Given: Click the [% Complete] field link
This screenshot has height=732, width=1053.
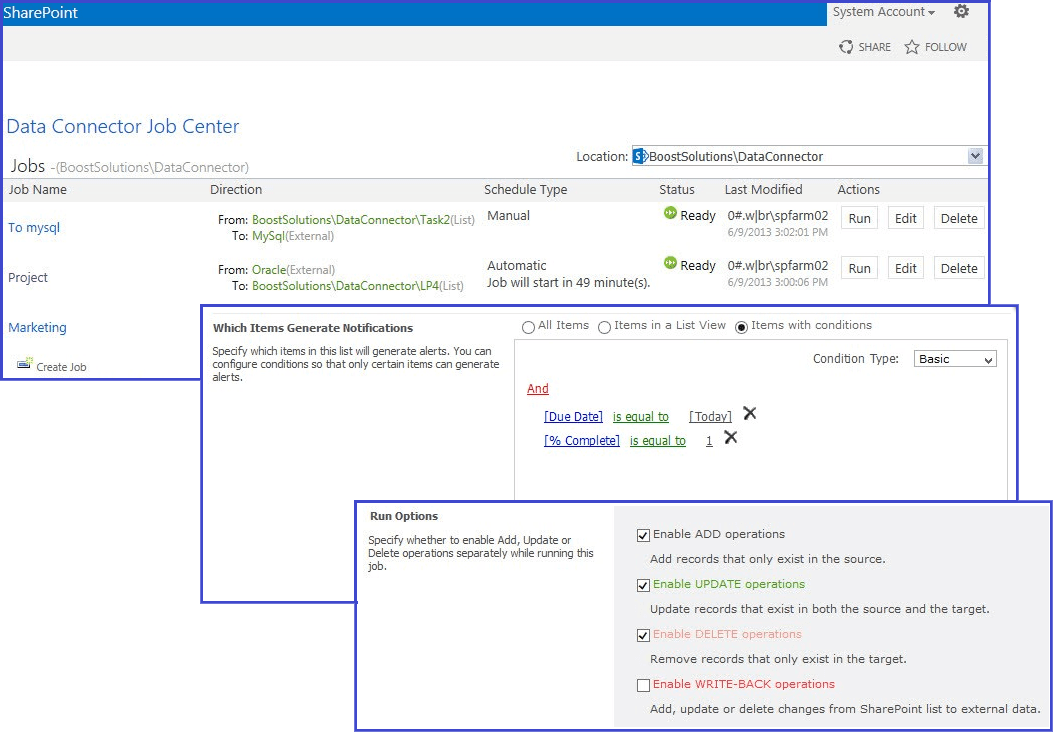Looking at the screenshot, I should pos(582,441).
